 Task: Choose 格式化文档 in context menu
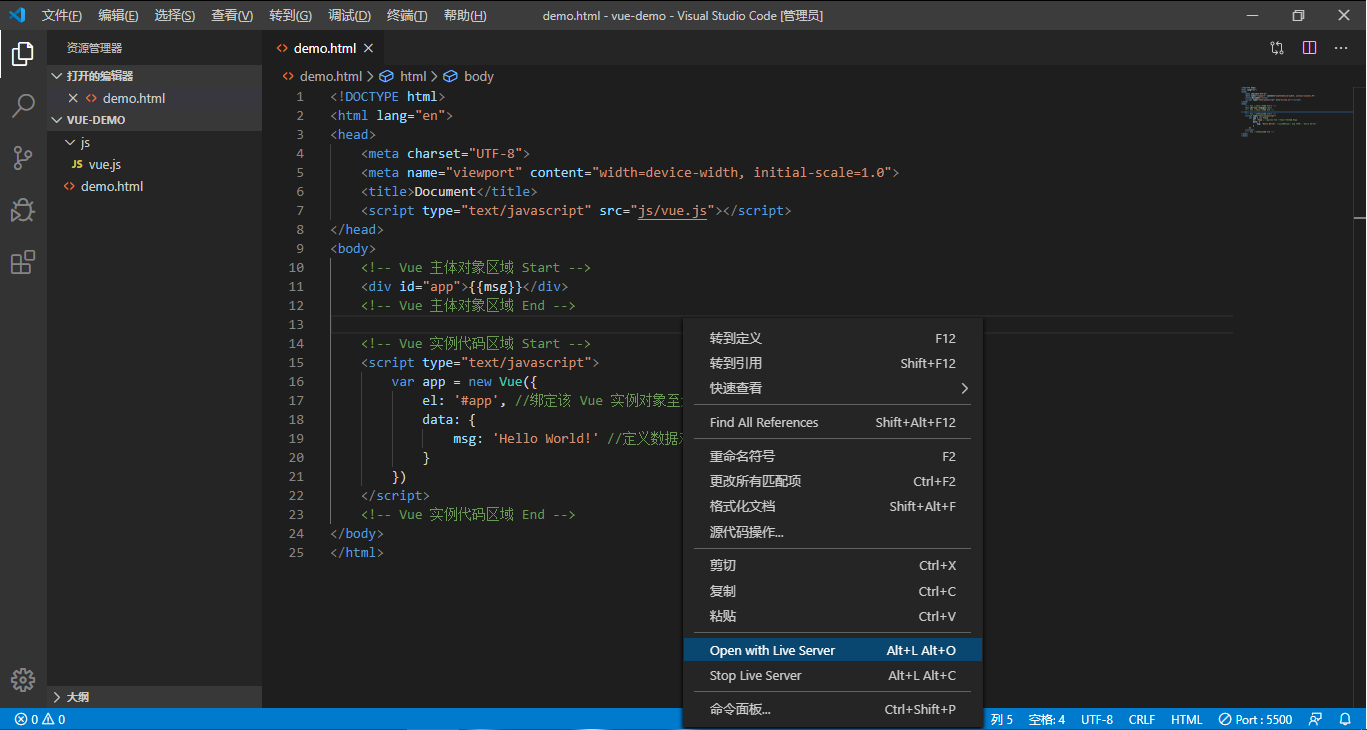pyautogui.click(x=832, y=506)
